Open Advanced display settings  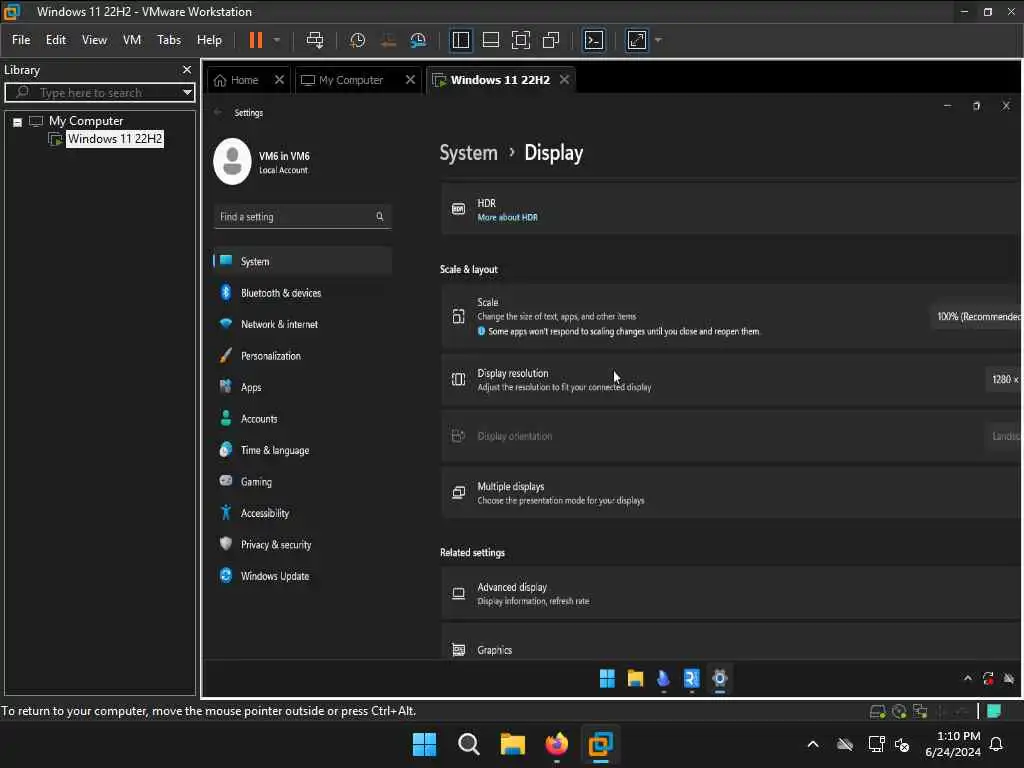tap(731, 594)
